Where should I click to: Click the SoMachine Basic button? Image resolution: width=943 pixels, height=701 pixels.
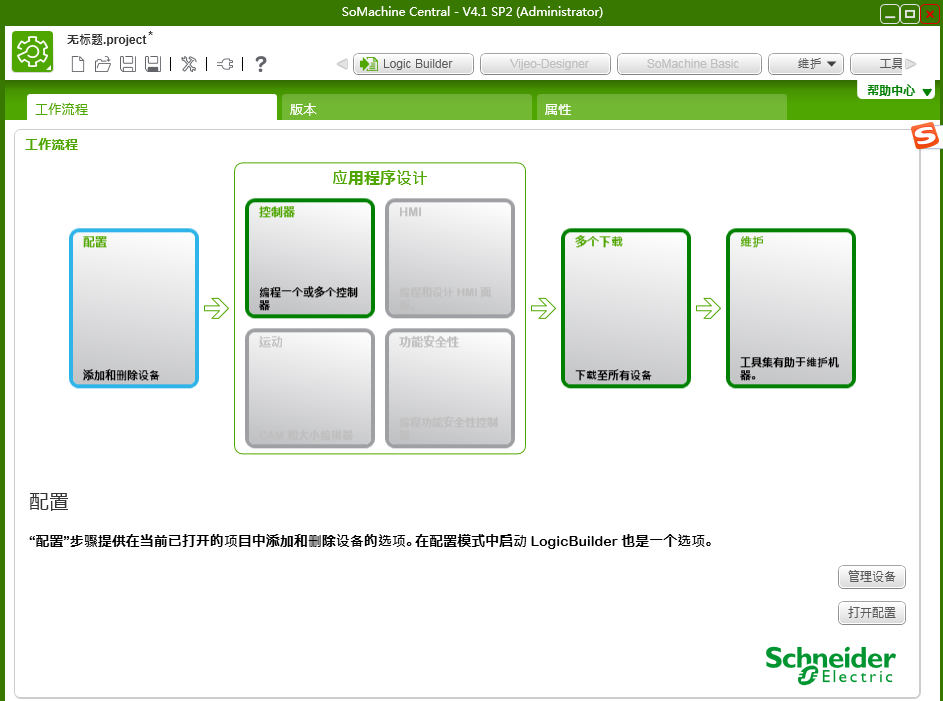point(689,64)
